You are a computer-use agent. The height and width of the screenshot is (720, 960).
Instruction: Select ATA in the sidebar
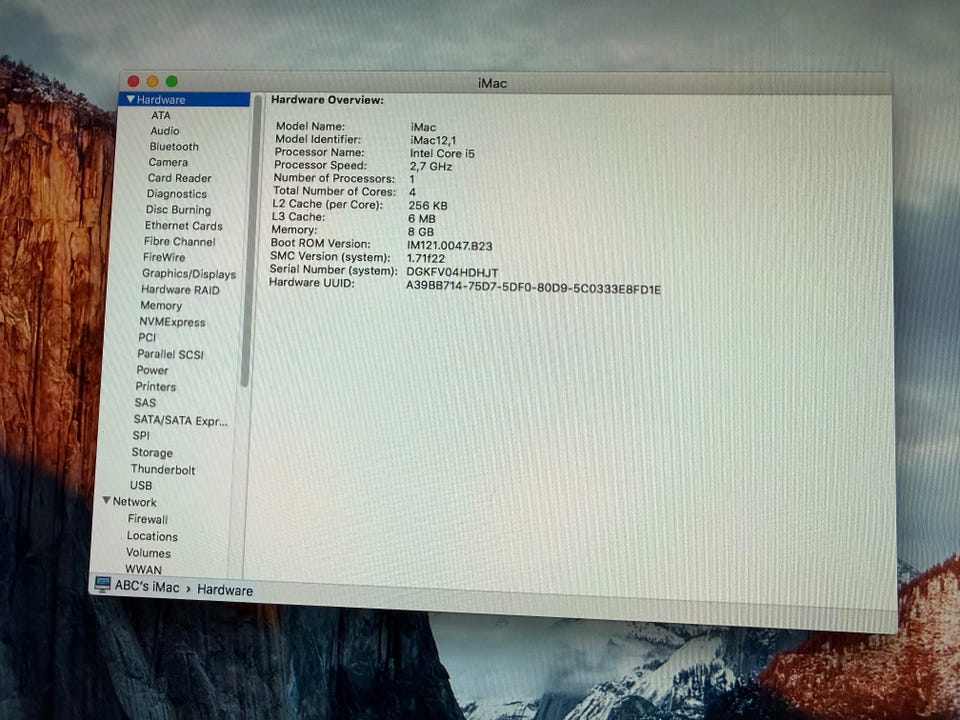161,115
